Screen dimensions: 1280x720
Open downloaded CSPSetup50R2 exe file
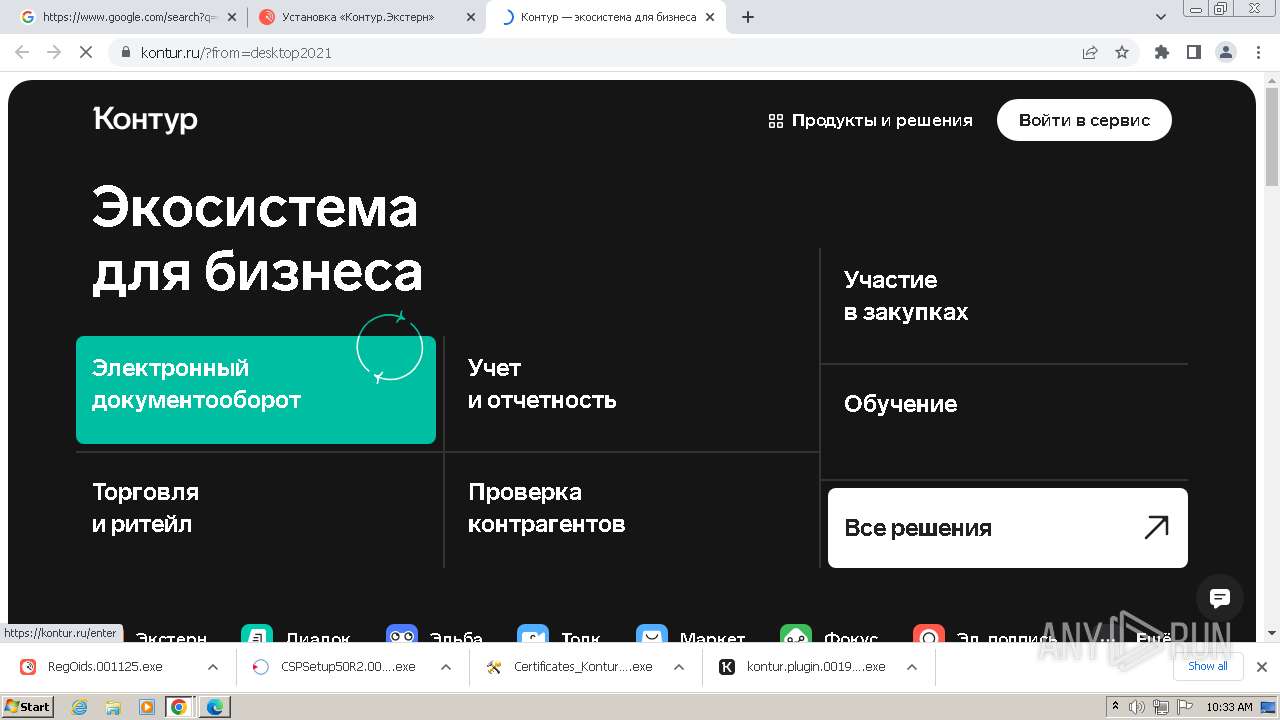(335, 667)
